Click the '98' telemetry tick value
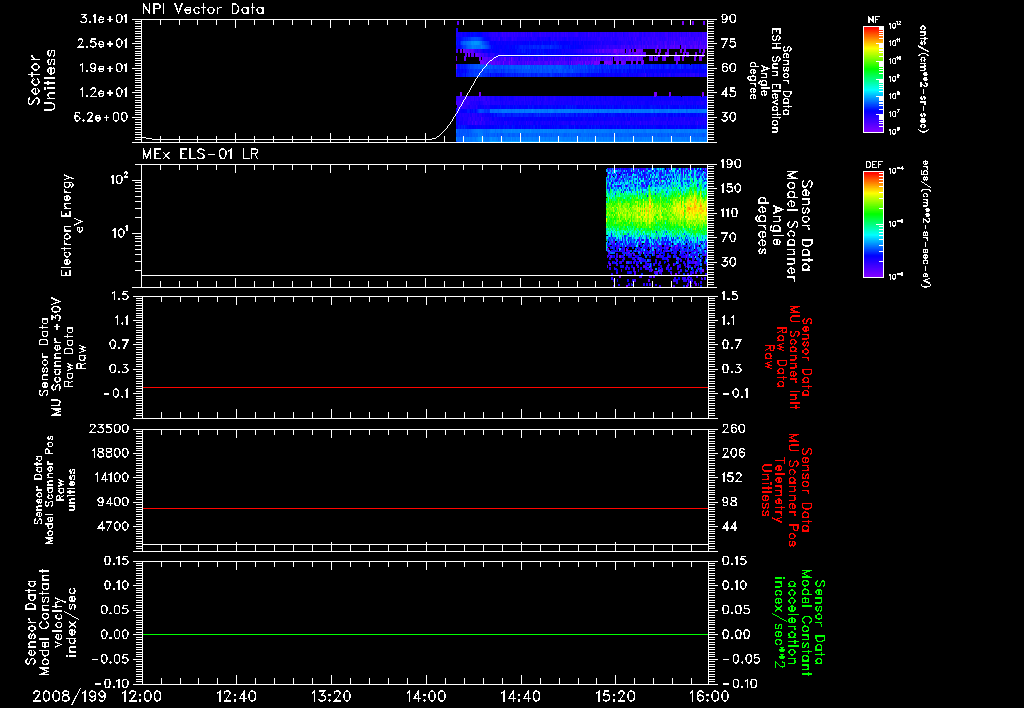The height and width of the screenshot is (708, 1024). (729, 502)
